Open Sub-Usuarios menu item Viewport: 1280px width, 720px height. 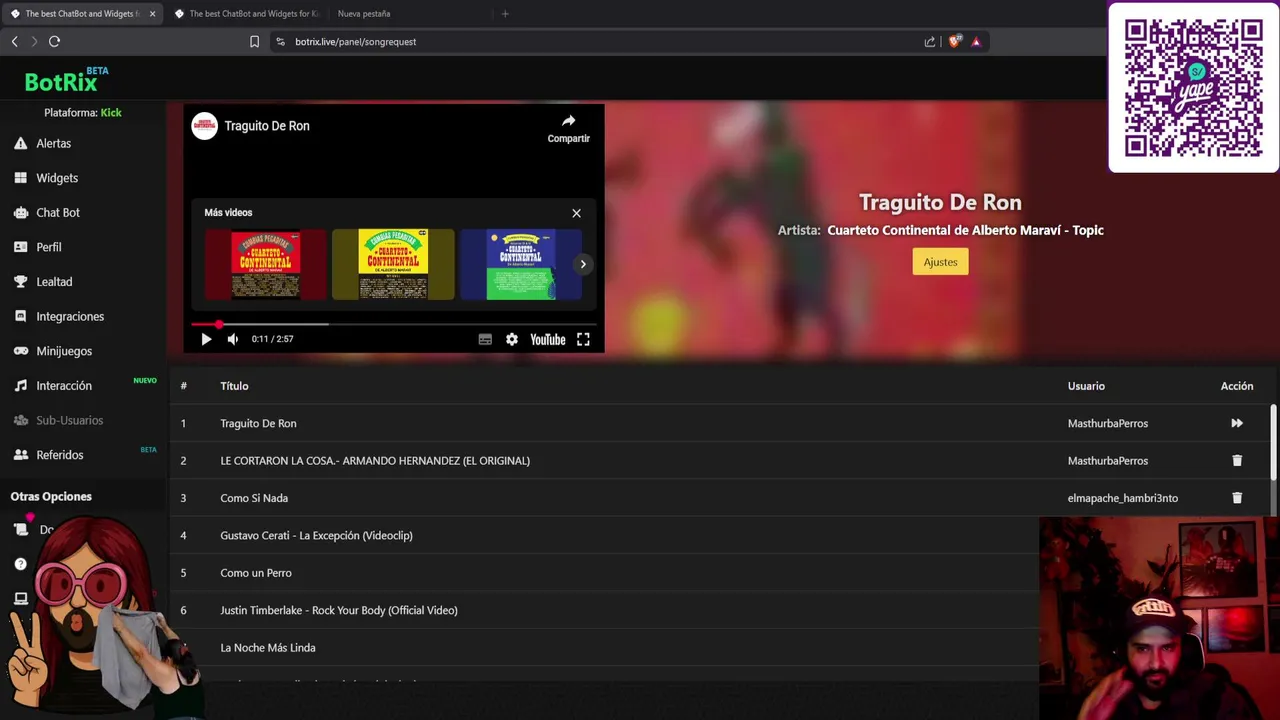[70, 420]
